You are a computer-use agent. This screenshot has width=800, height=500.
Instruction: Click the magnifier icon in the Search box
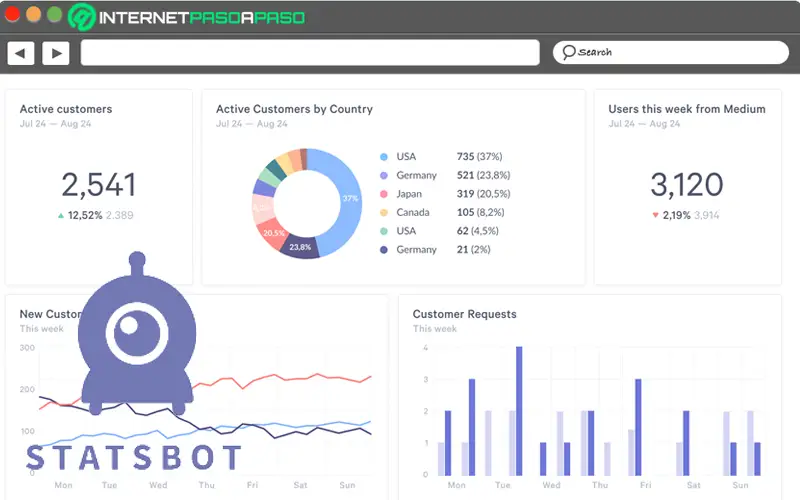point(568,52)
